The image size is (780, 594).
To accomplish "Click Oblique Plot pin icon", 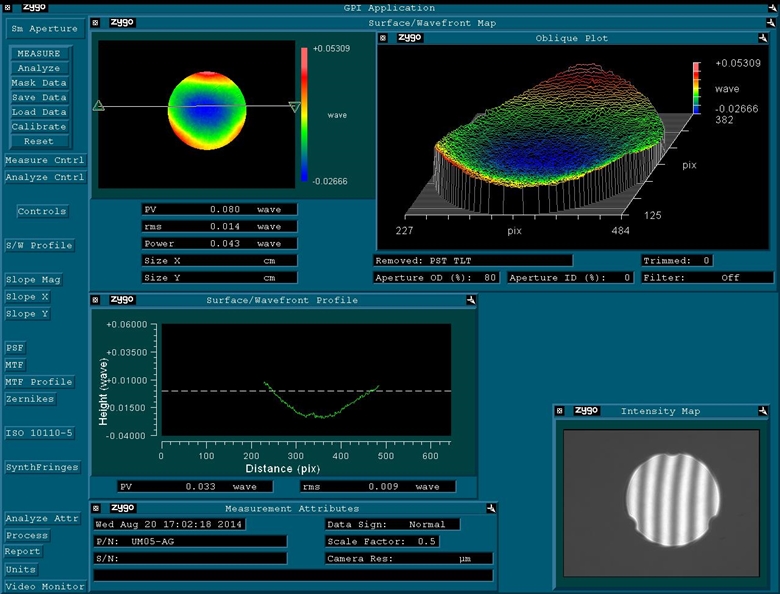I will click(763, 38).
